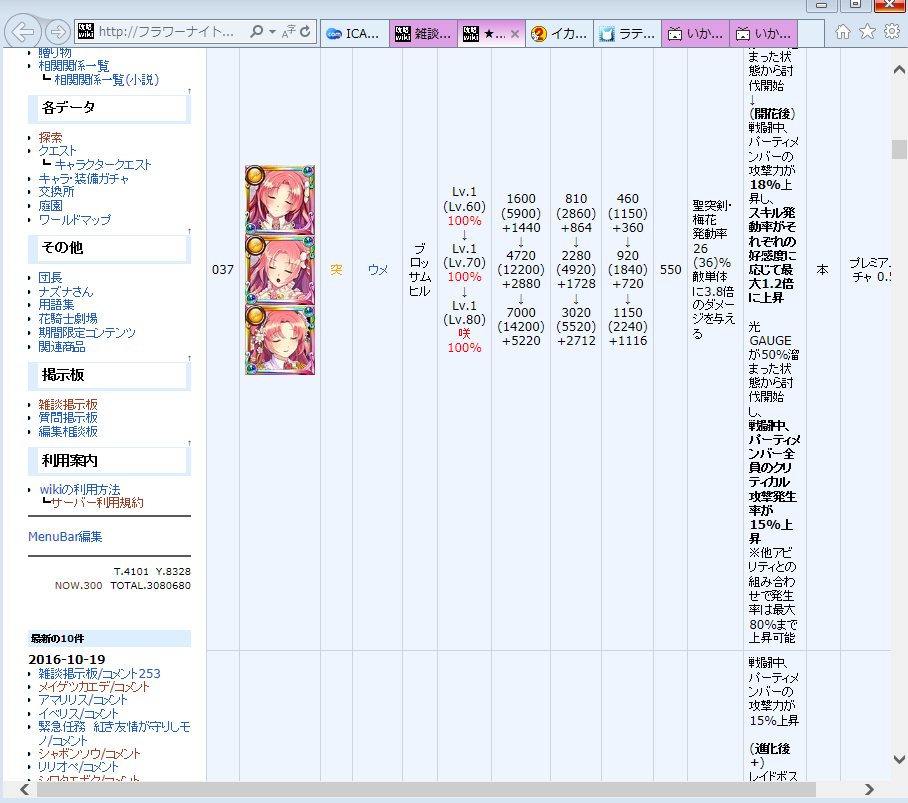
Task: Open the 団長 link
Action: 50,278
